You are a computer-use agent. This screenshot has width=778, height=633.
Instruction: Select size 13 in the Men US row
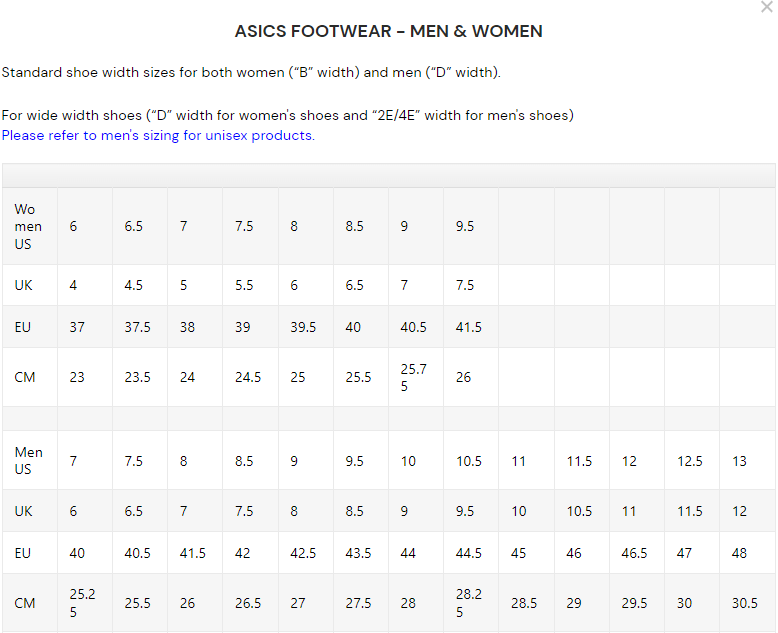click(x=739, y=461)
